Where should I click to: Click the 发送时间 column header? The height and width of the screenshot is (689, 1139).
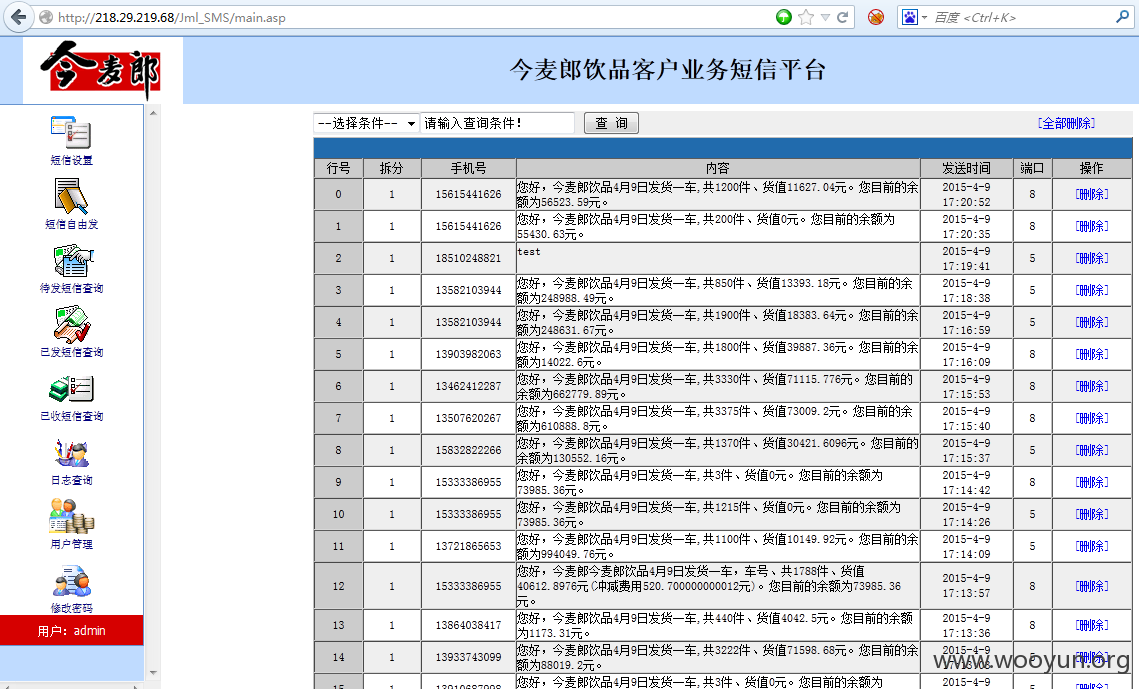pyautogui.click(x=966, y=168)
